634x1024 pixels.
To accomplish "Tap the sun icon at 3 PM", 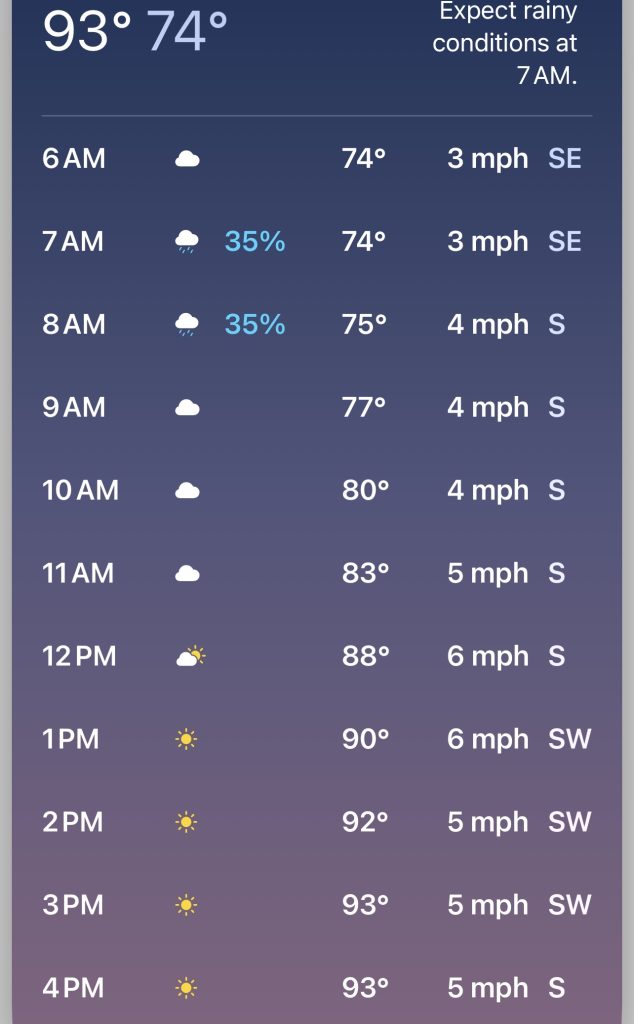I will click(x=186, y=905).
